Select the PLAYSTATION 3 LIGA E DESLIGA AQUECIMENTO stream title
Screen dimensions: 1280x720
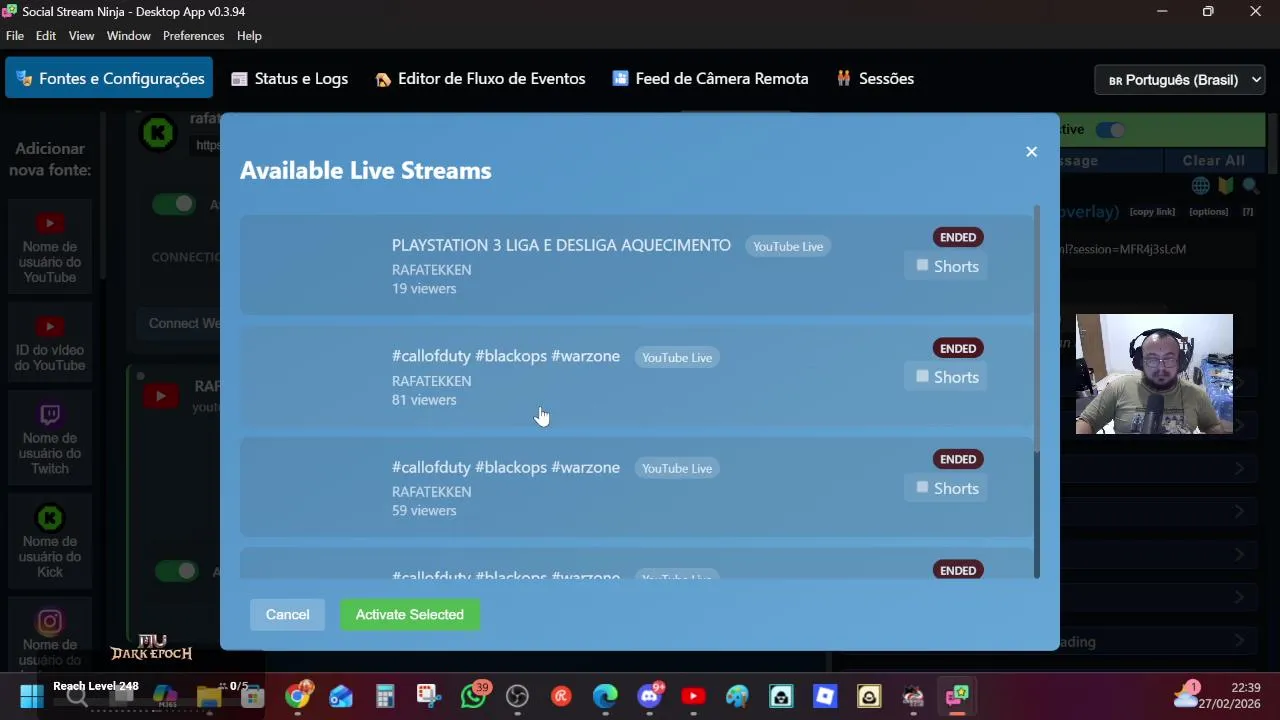point(561,245)
